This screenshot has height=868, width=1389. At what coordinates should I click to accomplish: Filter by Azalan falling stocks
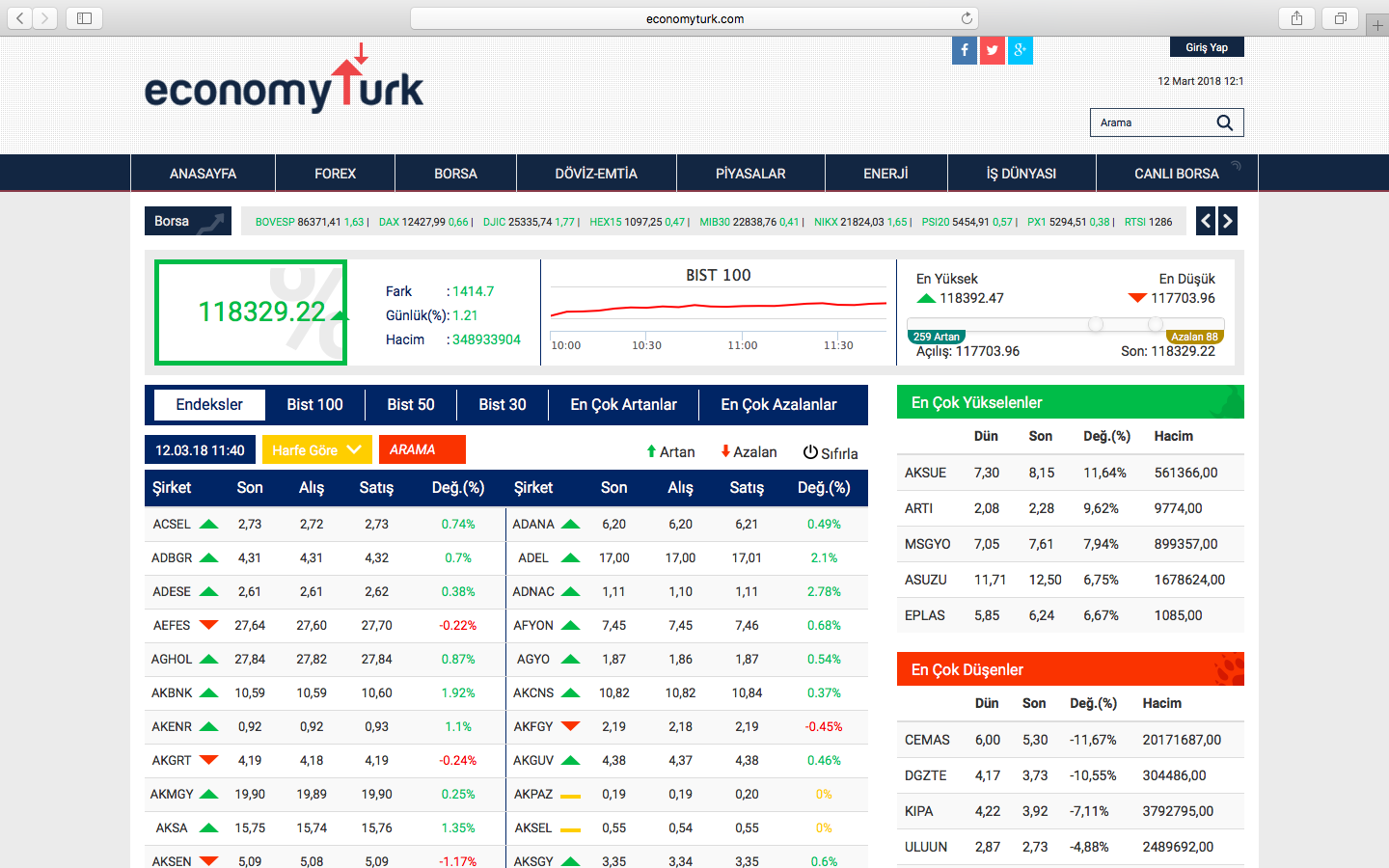point(749,451)
